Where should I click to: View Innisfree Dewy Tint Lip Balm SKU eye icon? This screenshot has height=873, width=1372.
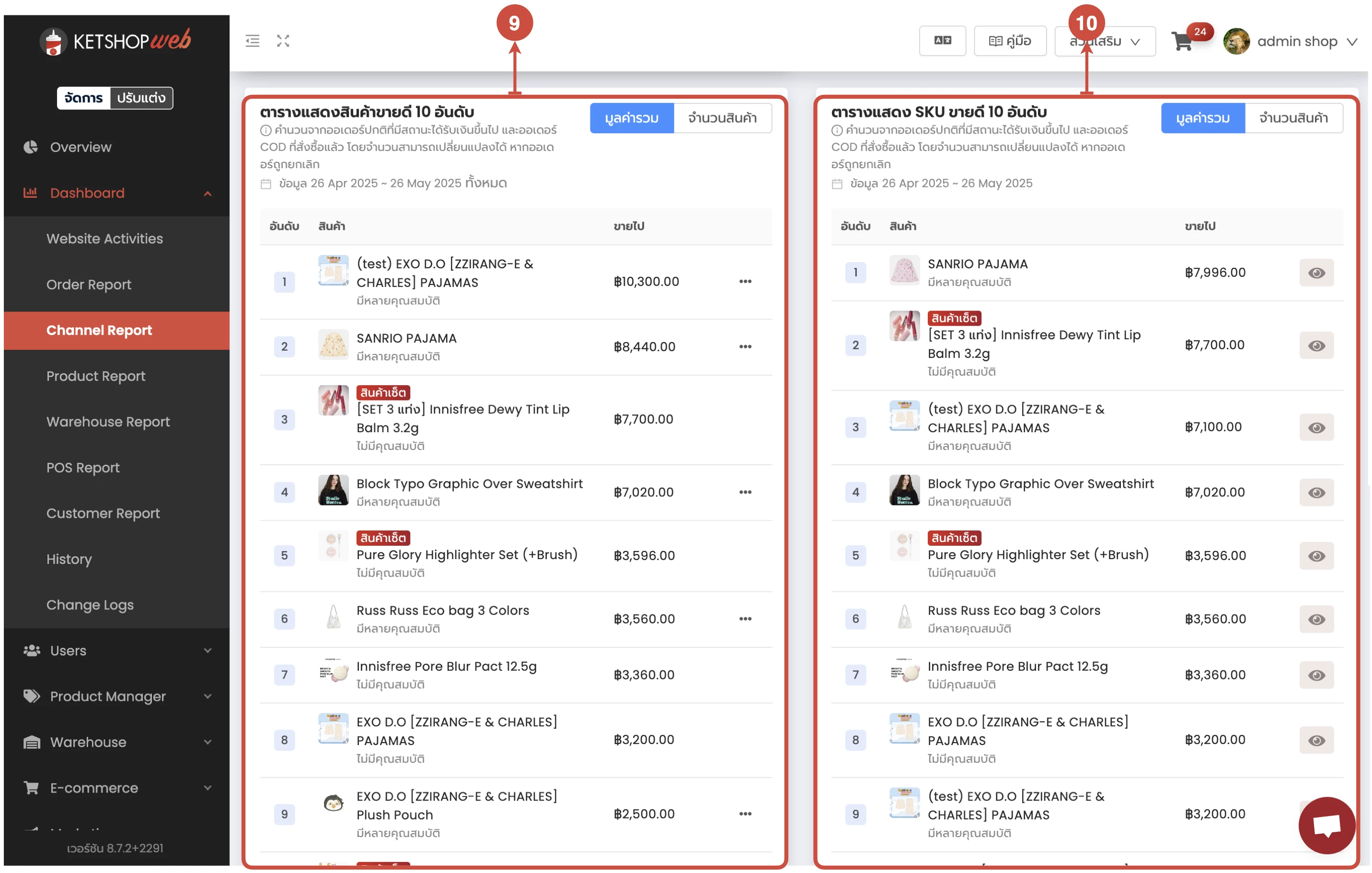pyautogui.click(x=1316, y=346)
